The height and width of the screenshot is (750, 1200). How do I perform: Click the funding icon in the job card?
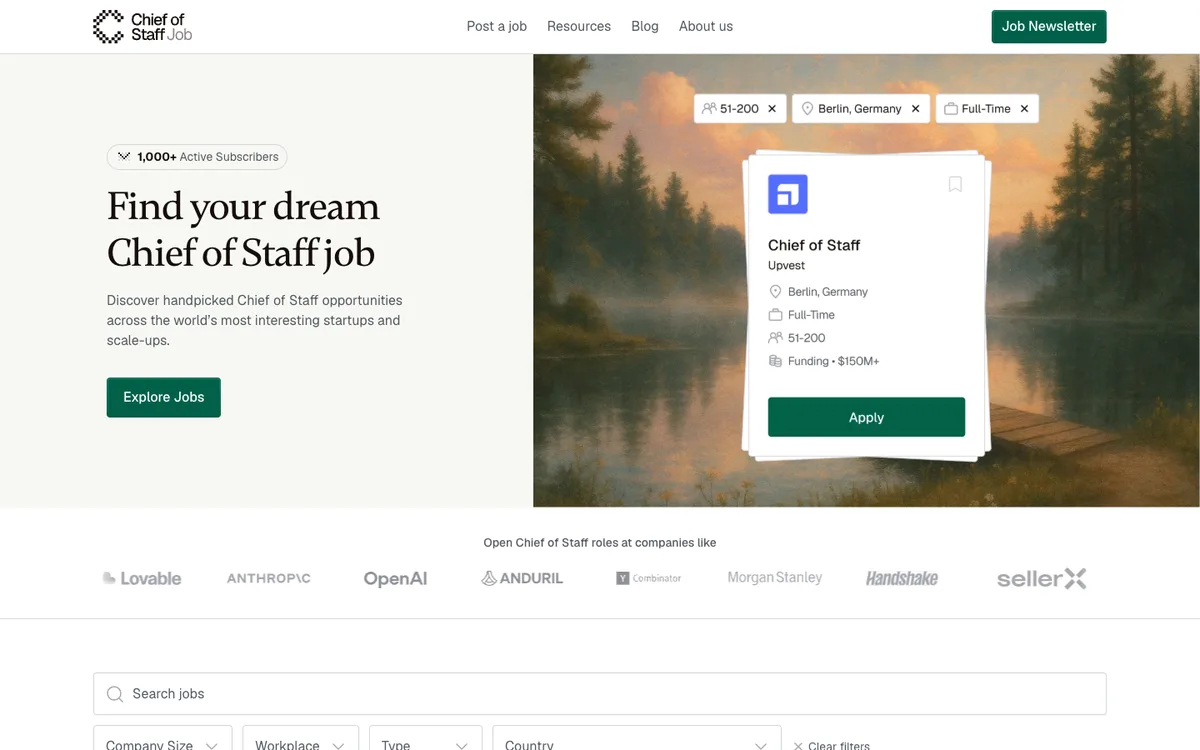click(x=775, y=361)
